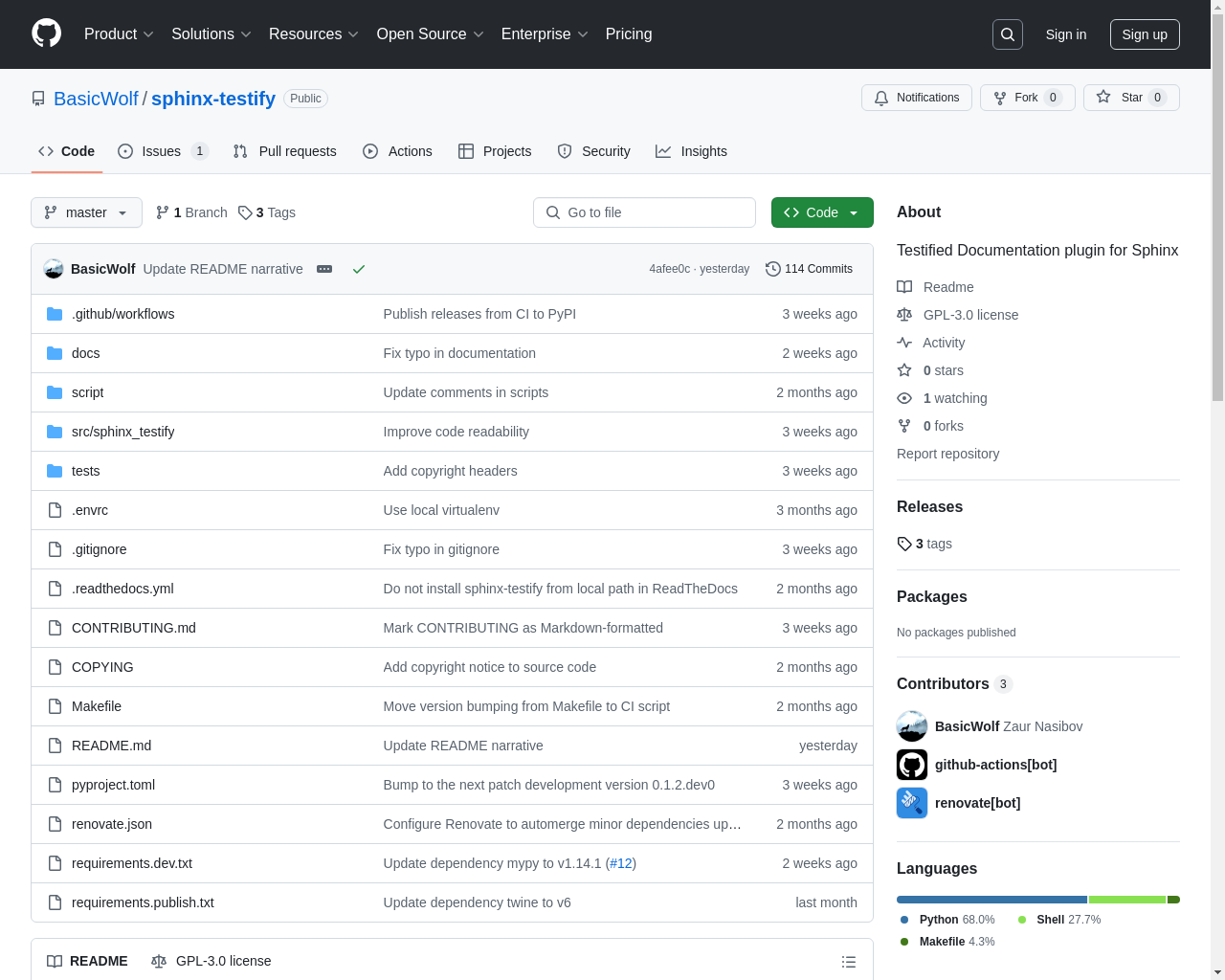Open the README outline list icon
Screen dimensions: 1225x980
click(849, 962)
